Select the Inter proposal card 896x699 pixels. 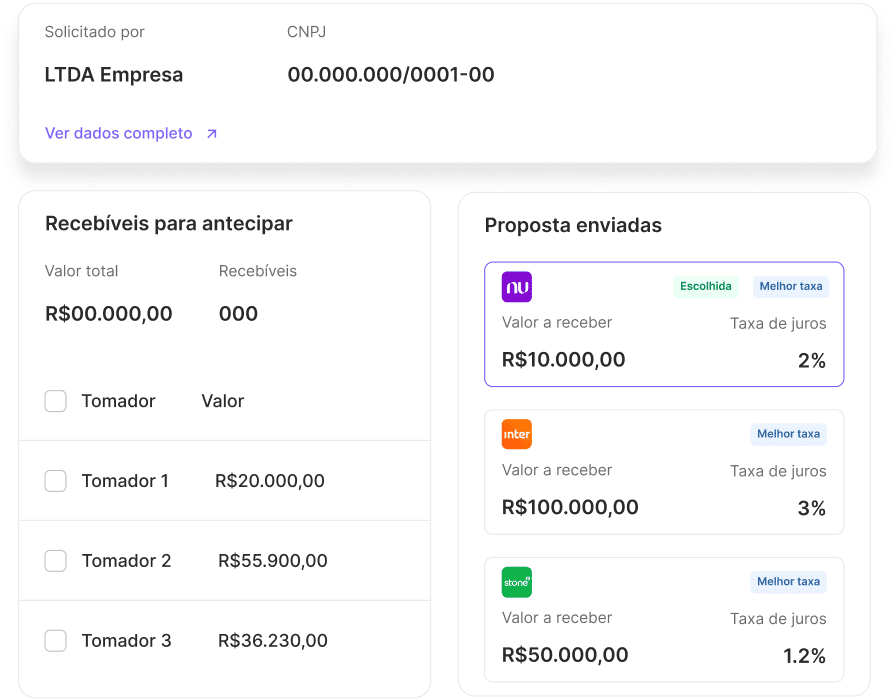664,471
